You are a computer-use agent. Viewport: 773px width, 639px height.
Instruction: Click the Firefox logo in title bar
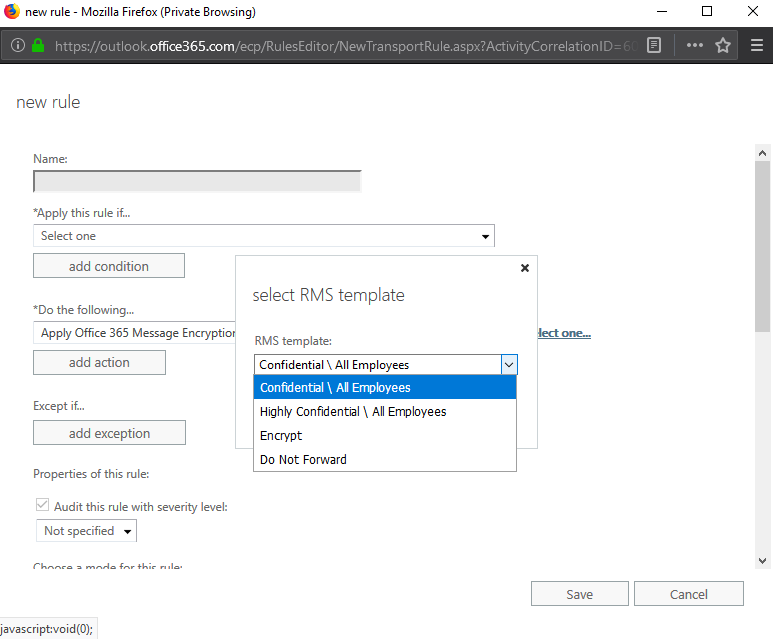tap(11, 11)
